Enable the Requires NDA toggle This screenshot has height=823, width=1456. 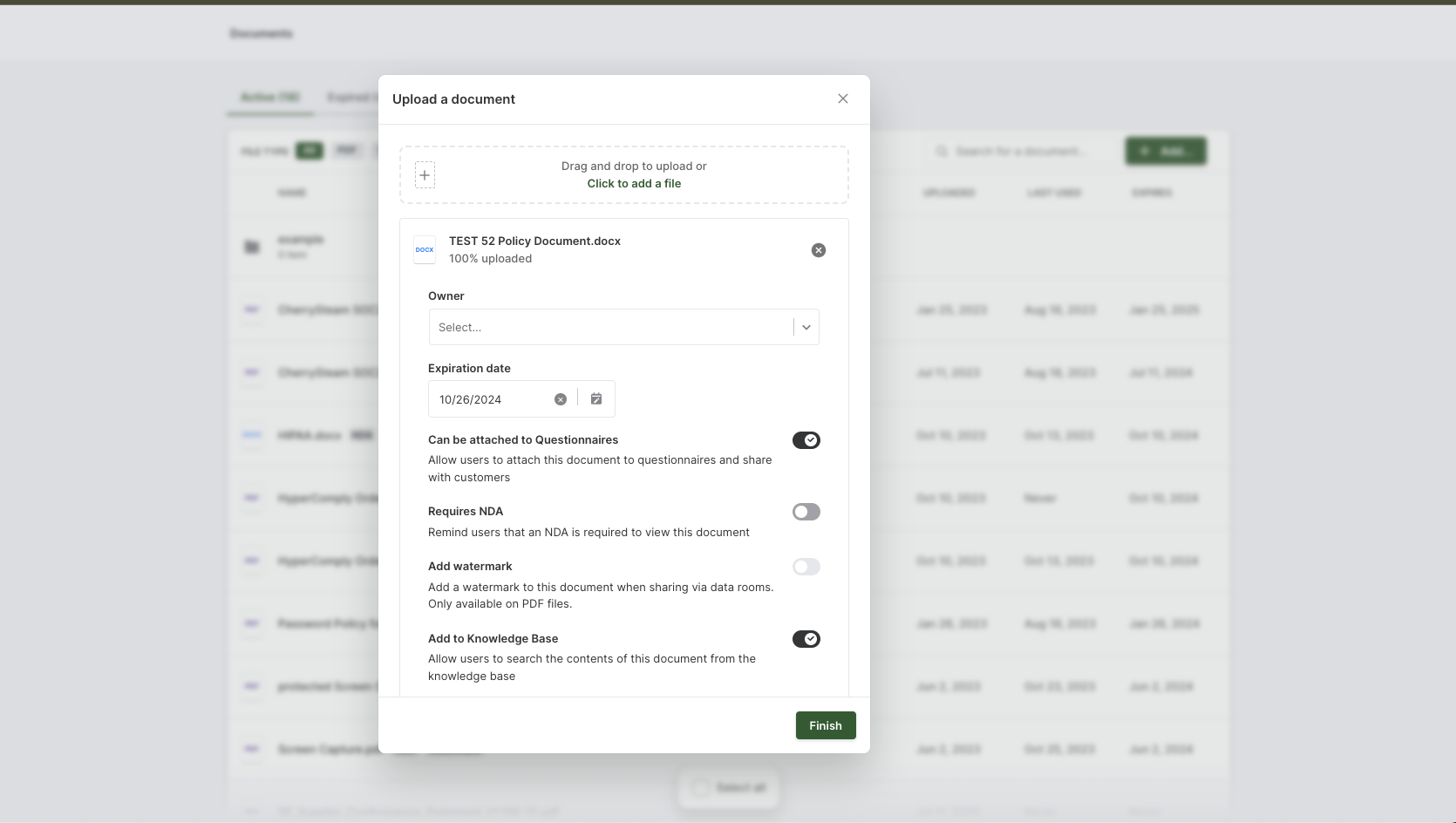click(x=806, y=512)
